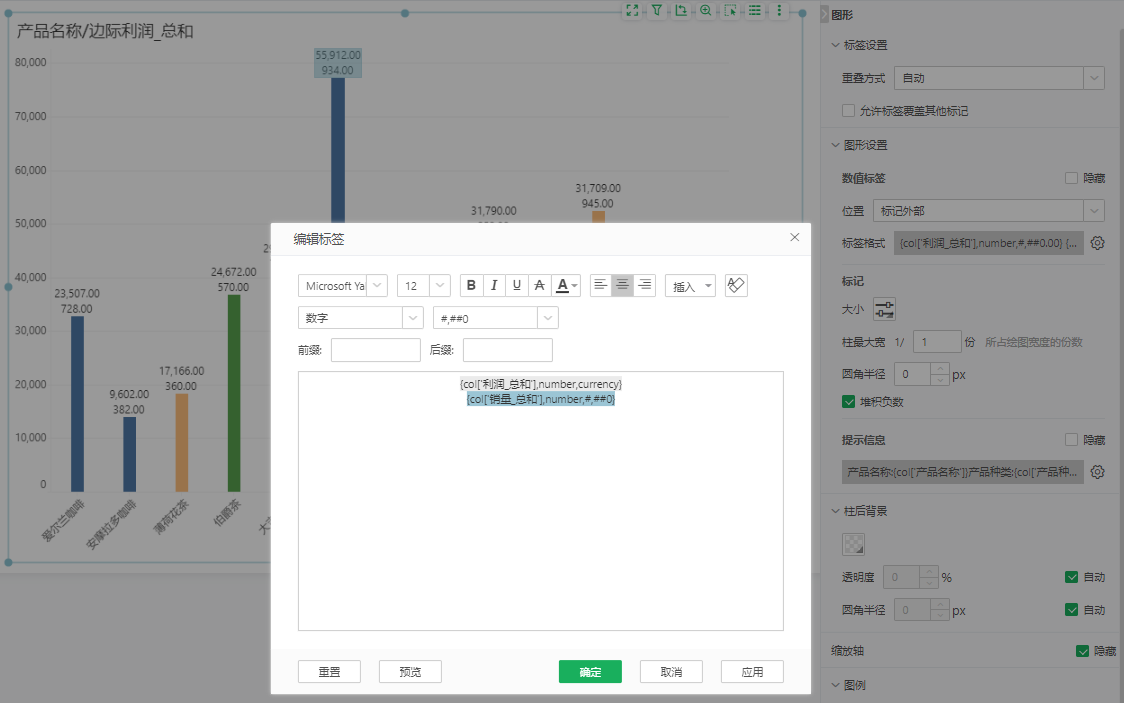Click the green 伯爵茶 bar

(234, 393)
